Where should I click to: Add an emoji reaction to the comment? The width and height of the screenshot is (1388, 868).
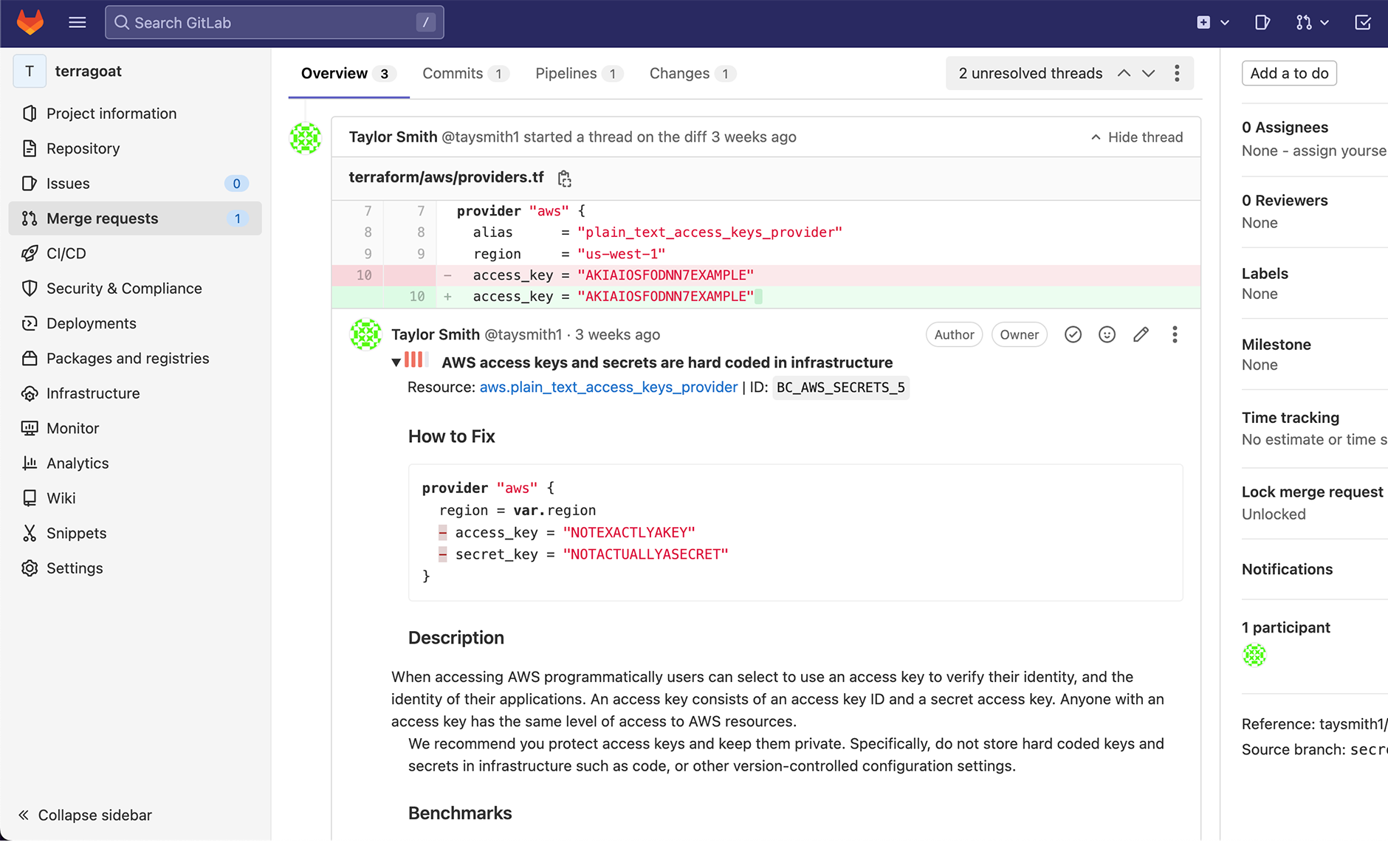coord(1107,335)
